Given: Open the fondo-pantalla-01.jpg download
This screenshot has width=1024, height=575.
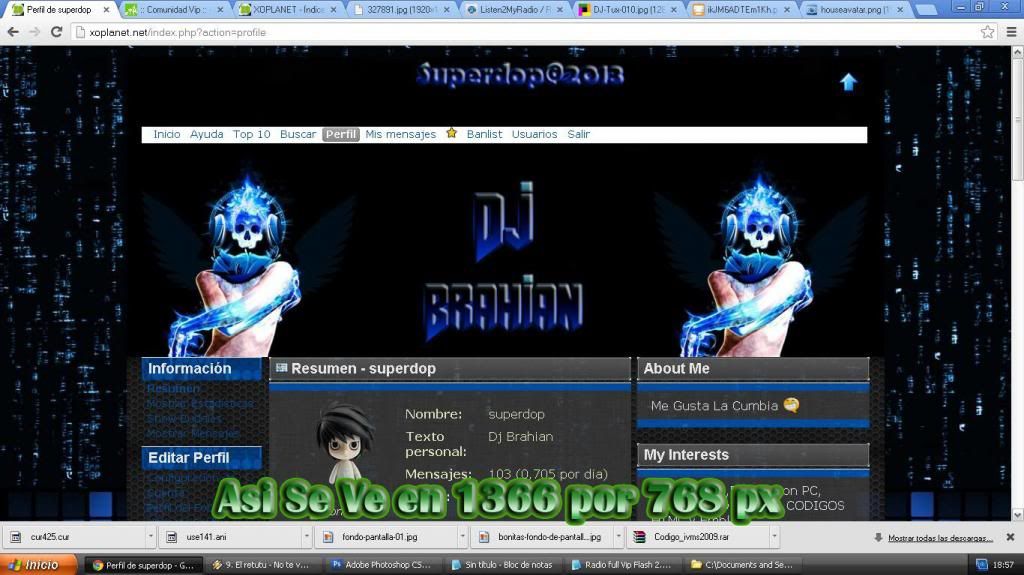Looking at the screenshot, I should click(x=387, y=536).
